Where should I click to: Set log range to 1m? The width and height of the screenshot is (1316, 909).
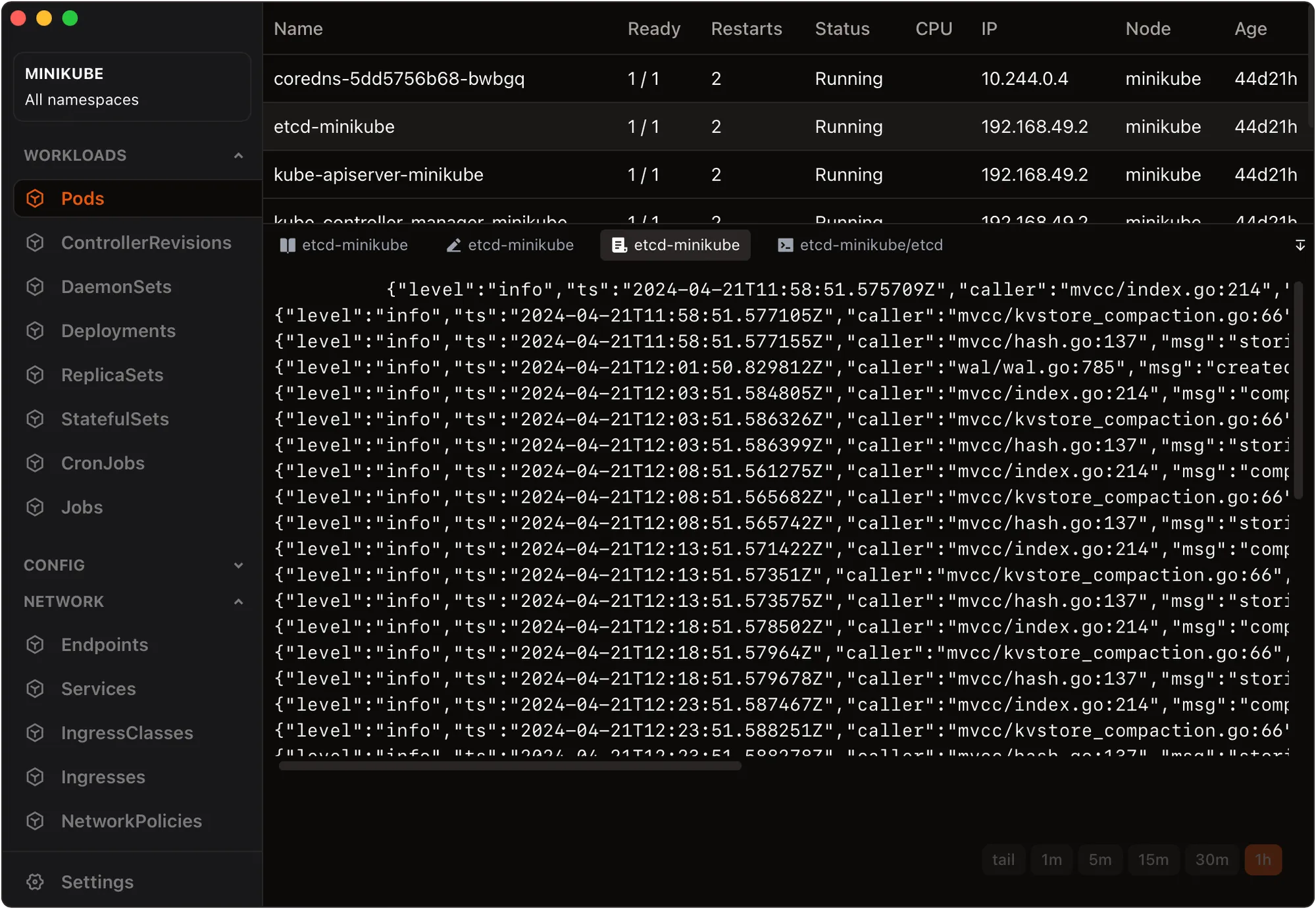point(1051,860)
